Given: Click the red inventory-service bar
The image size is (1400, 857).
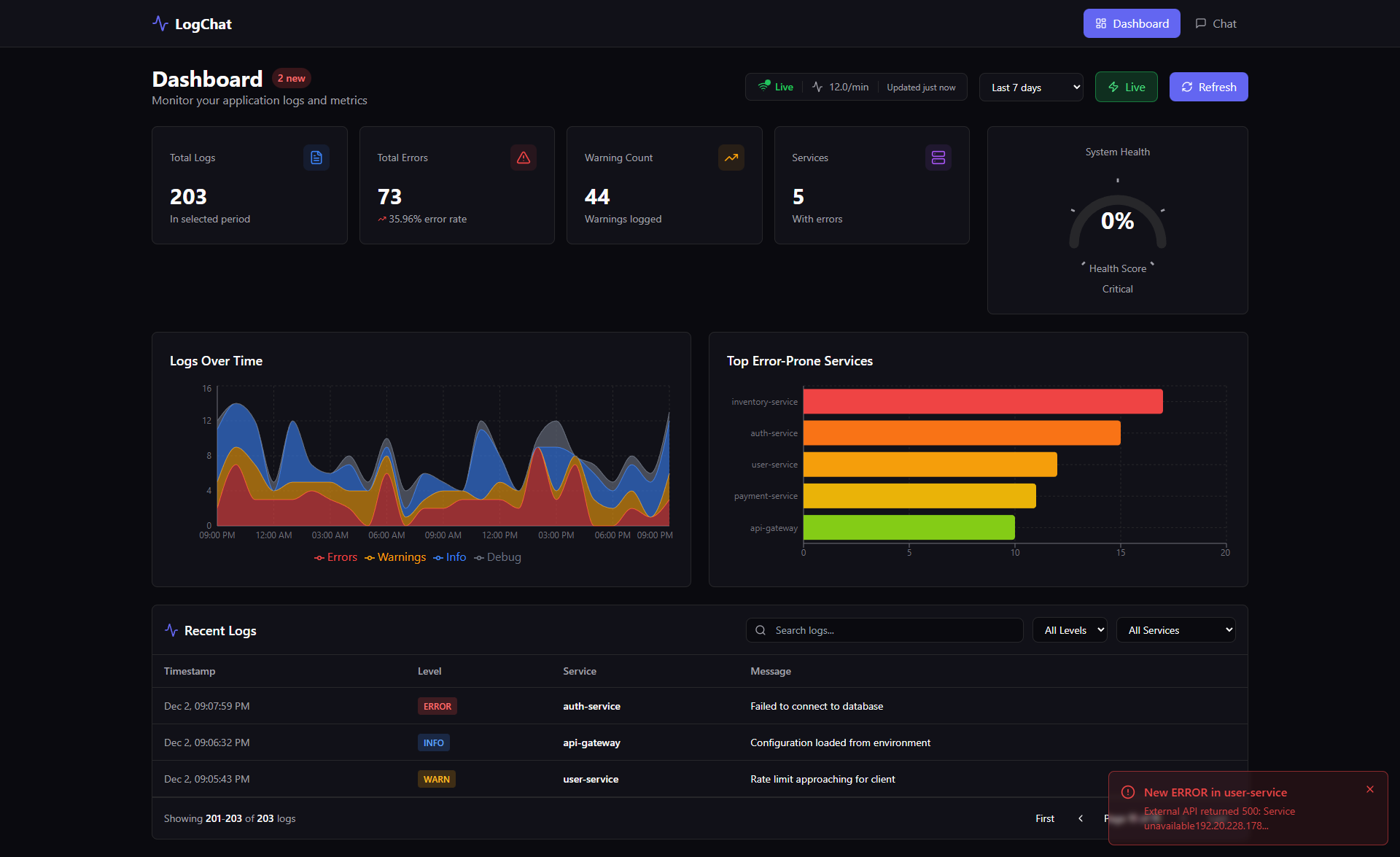Looking at the screenshot, I should 982,402.
